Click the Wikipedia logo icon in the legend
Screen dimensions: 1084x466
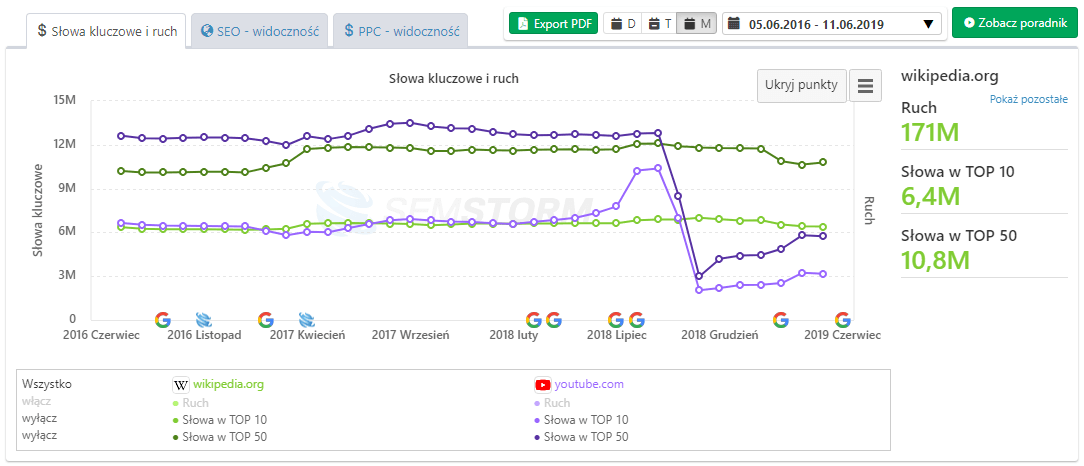click(x=181, y=384)
